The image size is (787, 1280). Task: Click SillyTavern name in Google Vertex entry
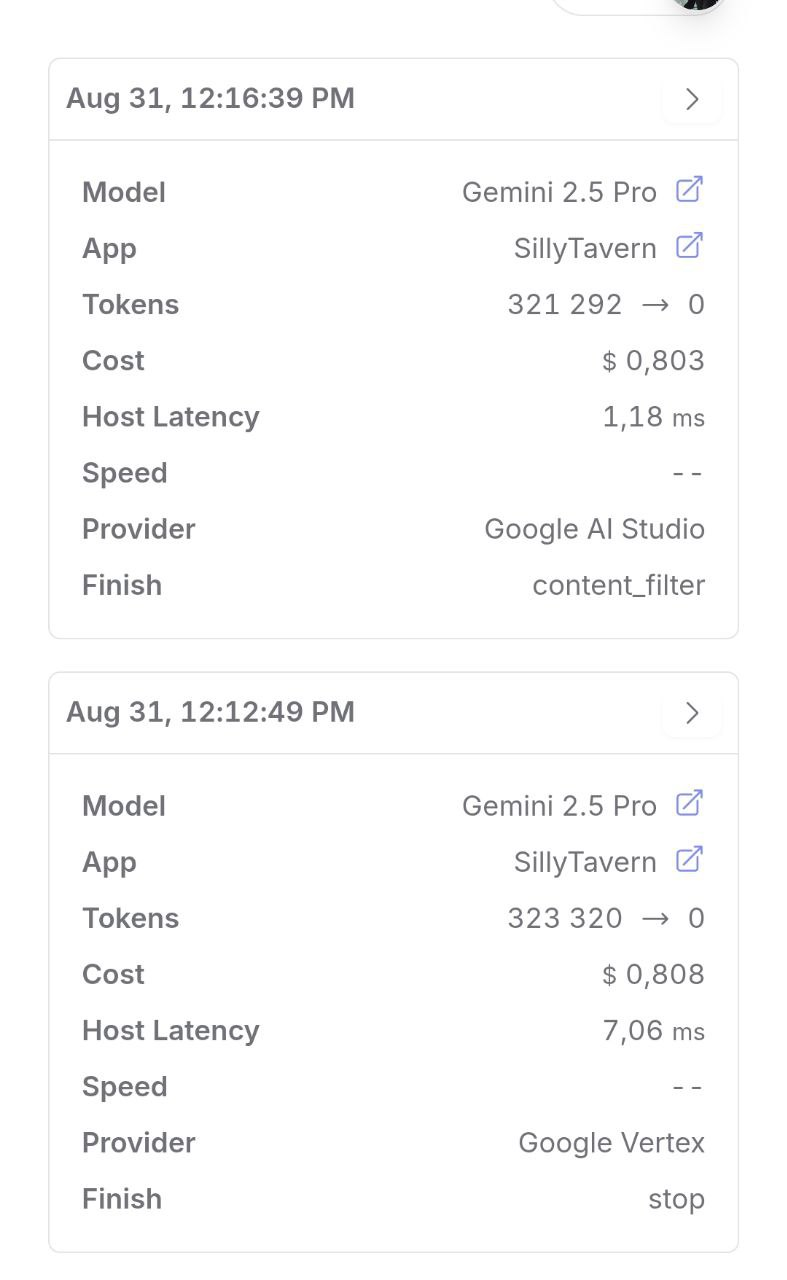[585, 862]
